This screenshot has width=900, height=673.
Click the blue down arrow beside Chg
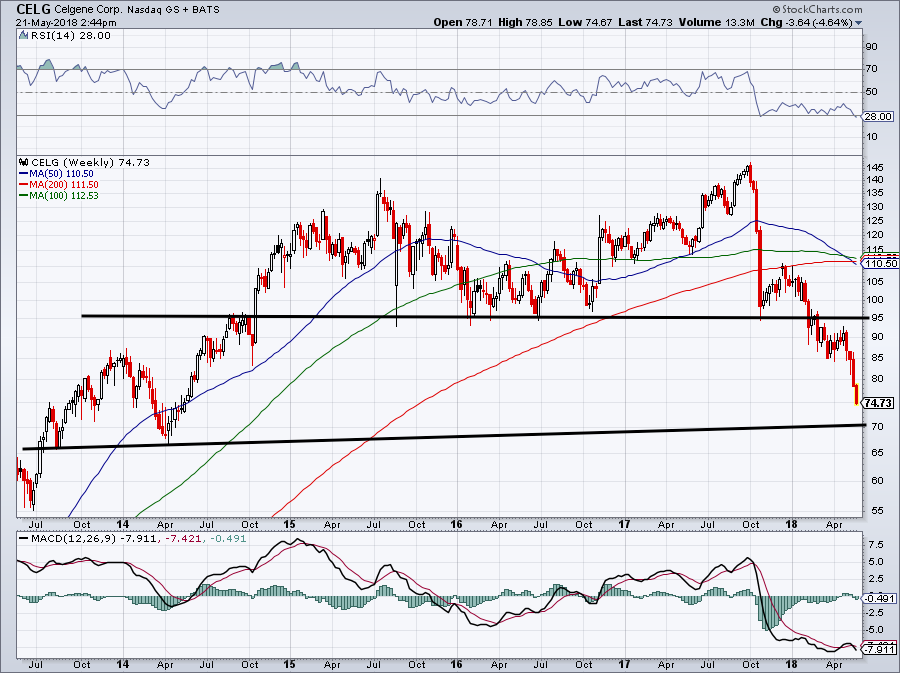[x=859, y=23]
